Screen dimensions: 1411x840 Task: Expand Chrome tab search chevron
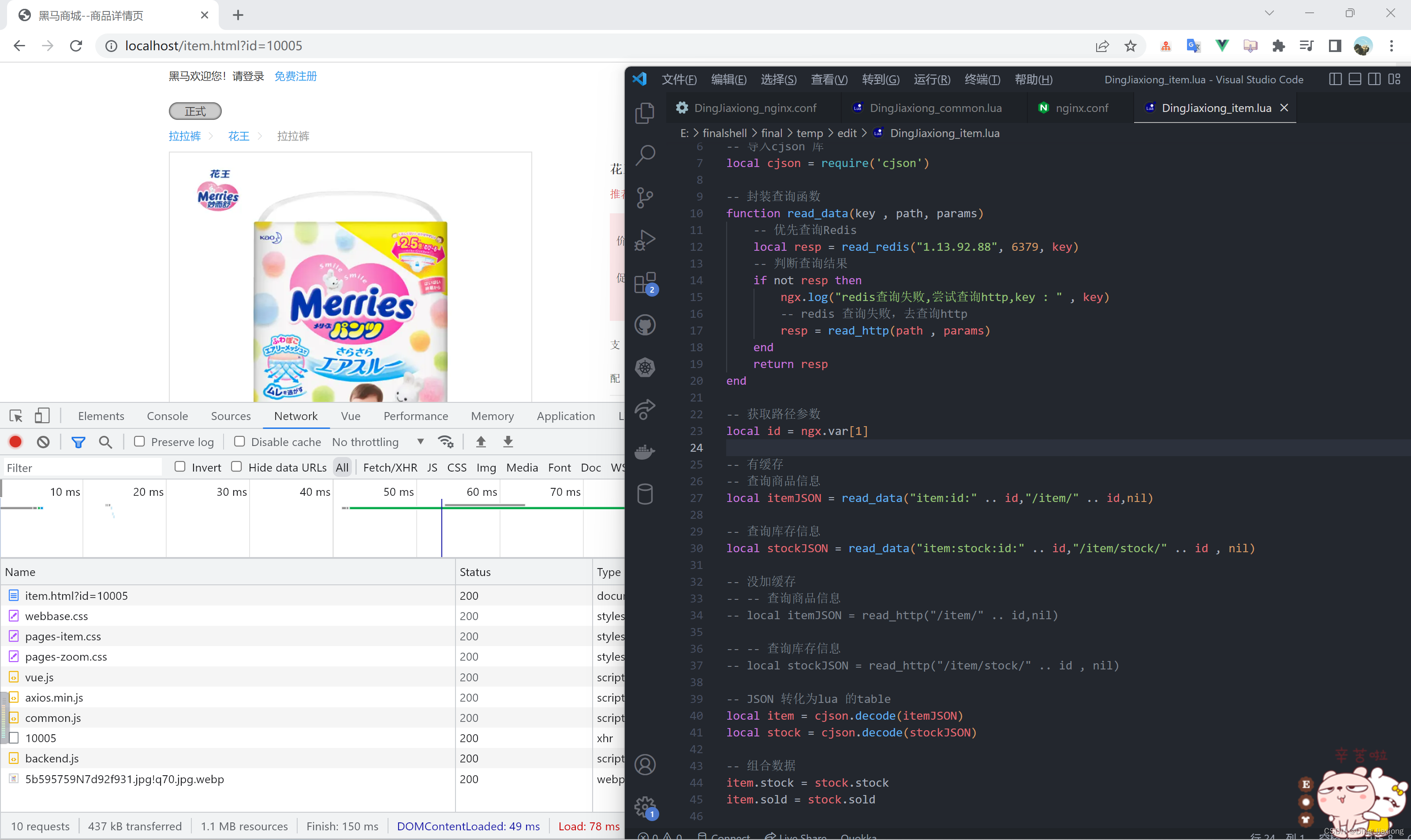point(1269,13)
